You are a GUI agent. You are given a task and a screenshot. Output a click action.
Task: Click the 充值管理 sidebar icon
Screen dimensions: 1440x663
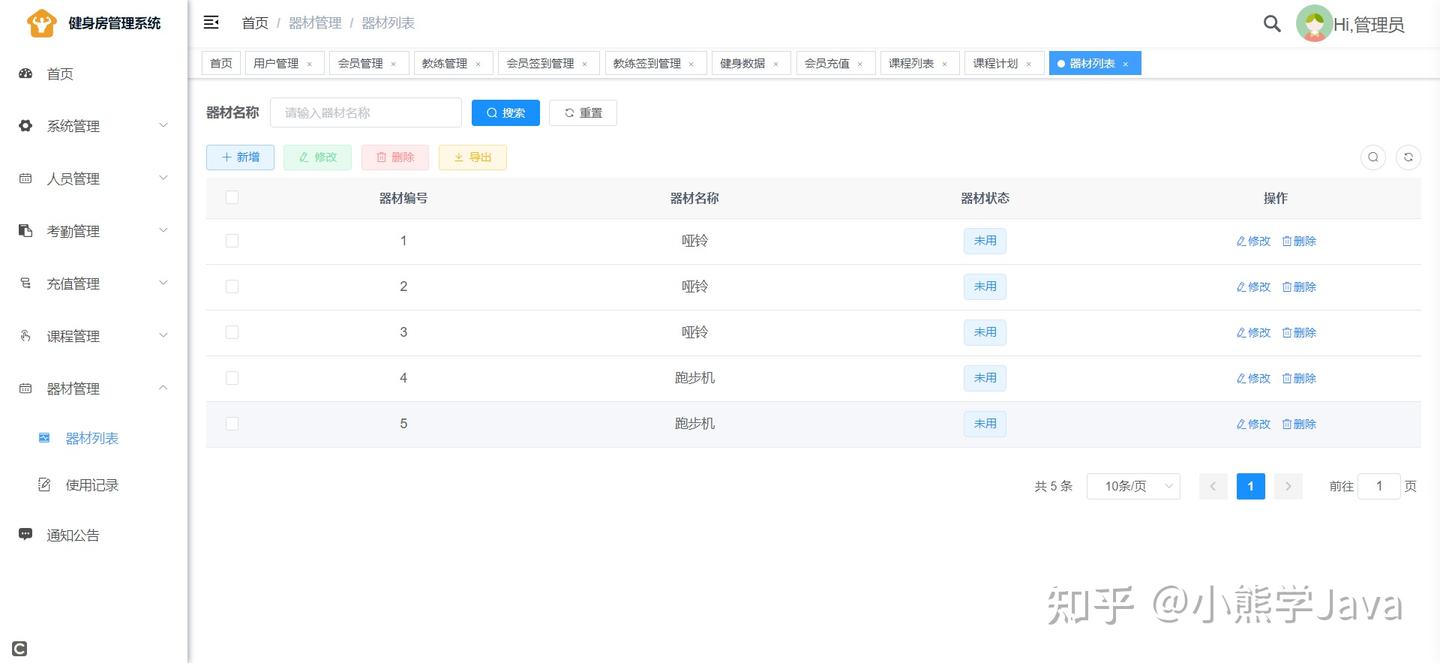[x=26, y=283]
